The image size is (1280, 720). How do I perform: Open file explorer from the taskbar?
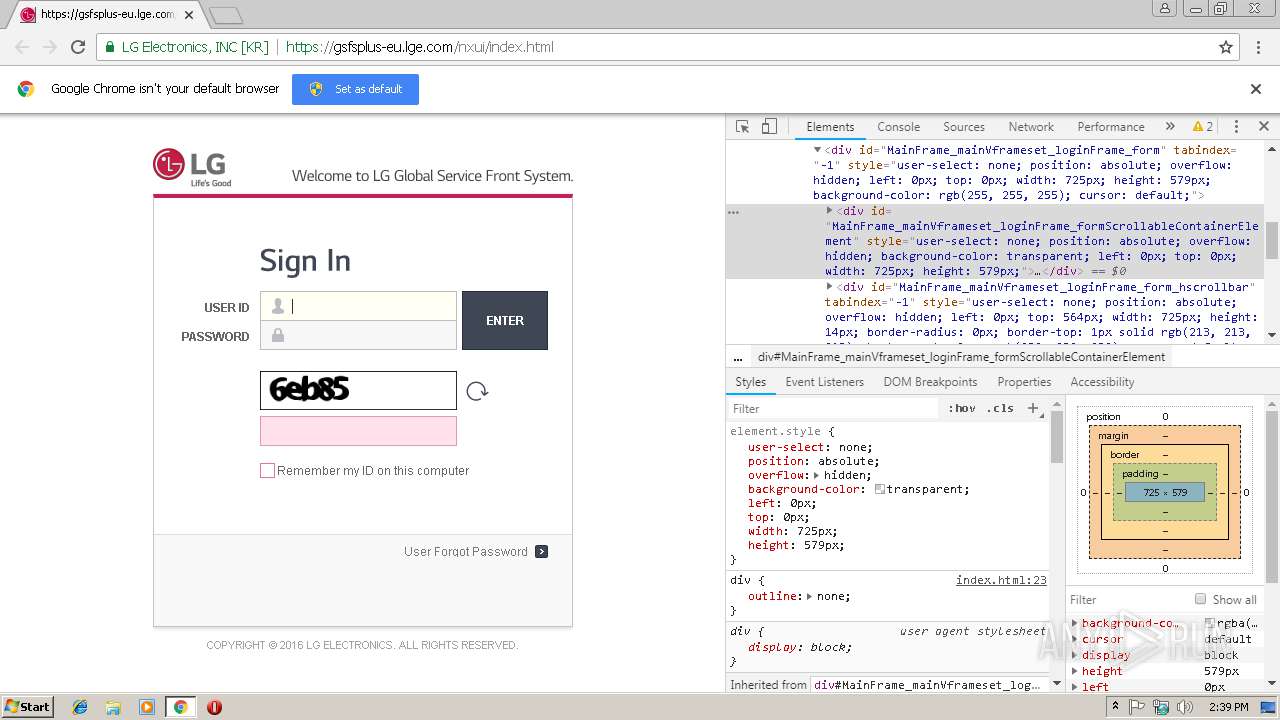[x=113, y=707]
